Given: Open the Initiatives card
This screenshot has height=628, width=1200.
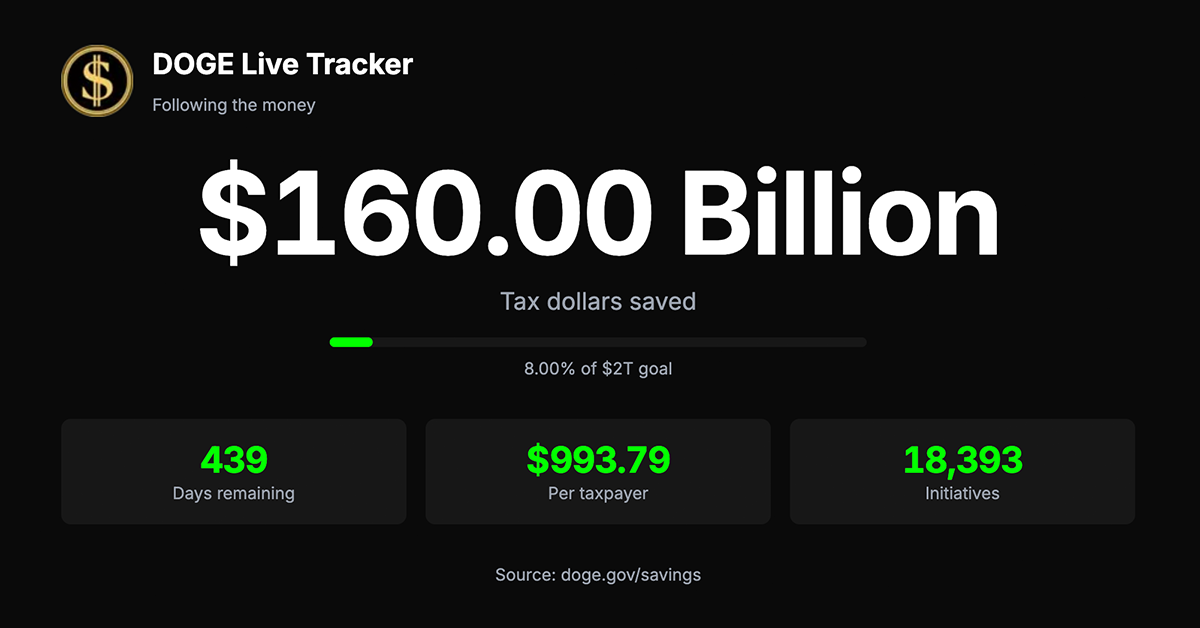Looking at the screenshot, I should 963,471.
